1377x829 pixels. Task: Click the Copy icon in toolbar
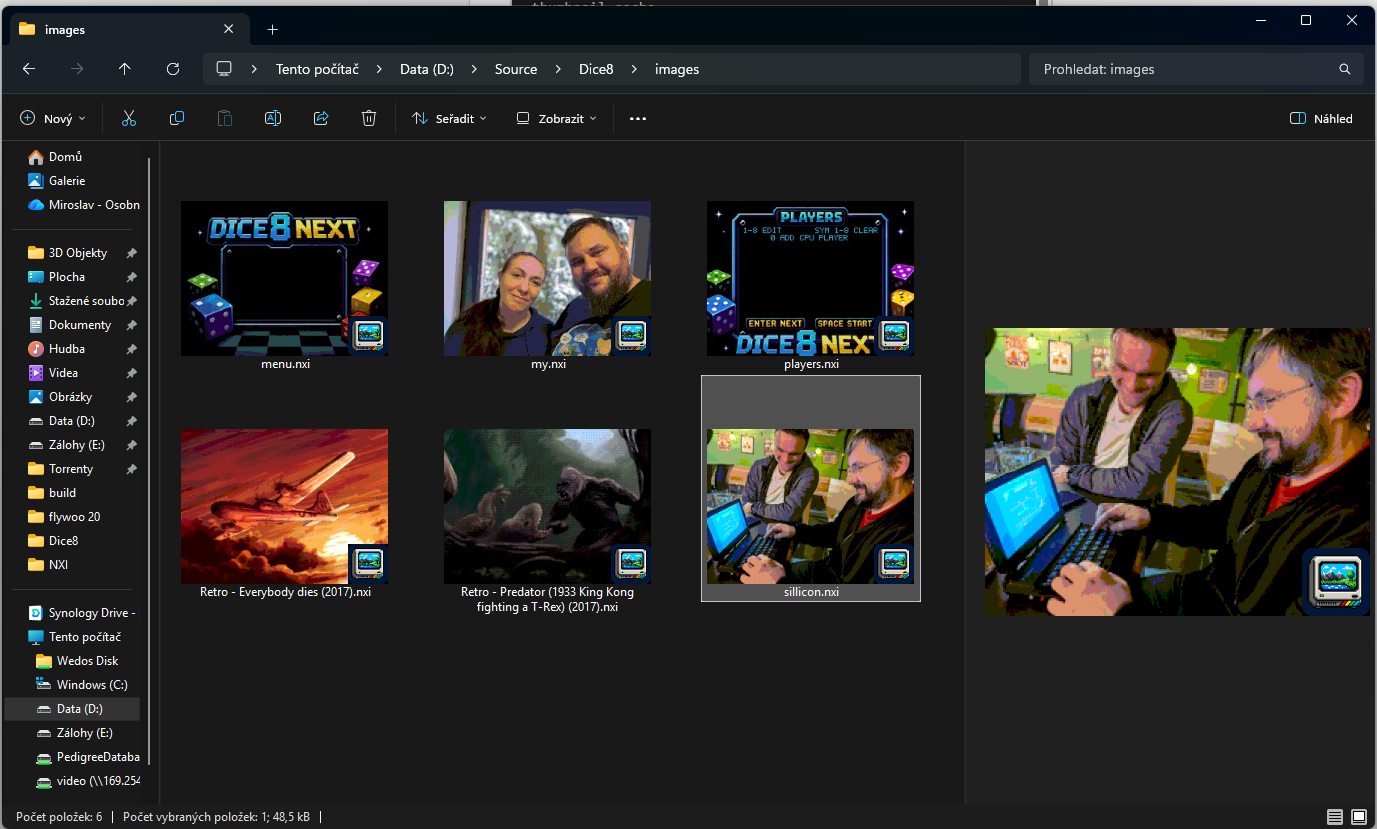point(177,118)
